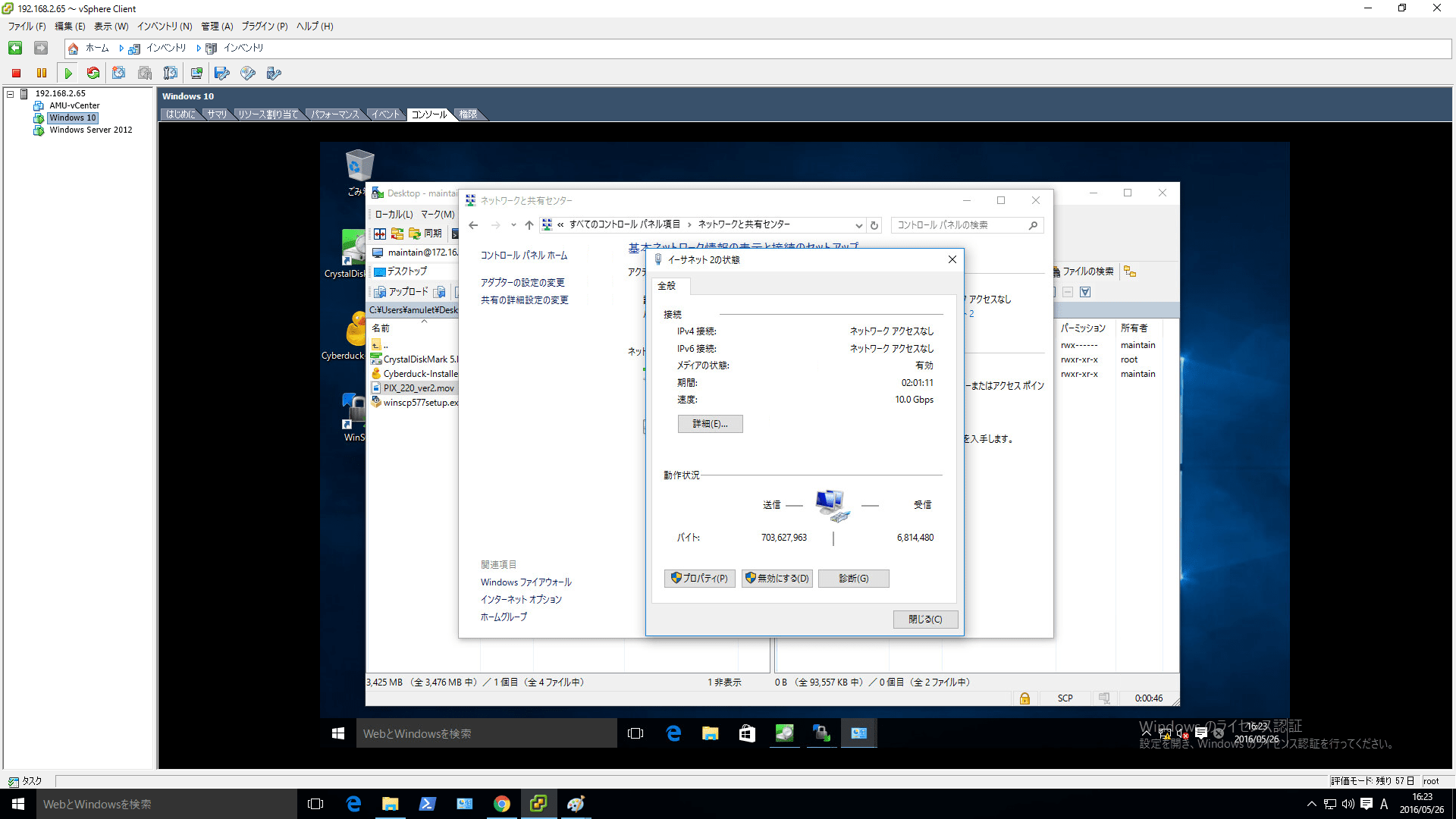Click Windows ファイアウォール link

point(526,582)
